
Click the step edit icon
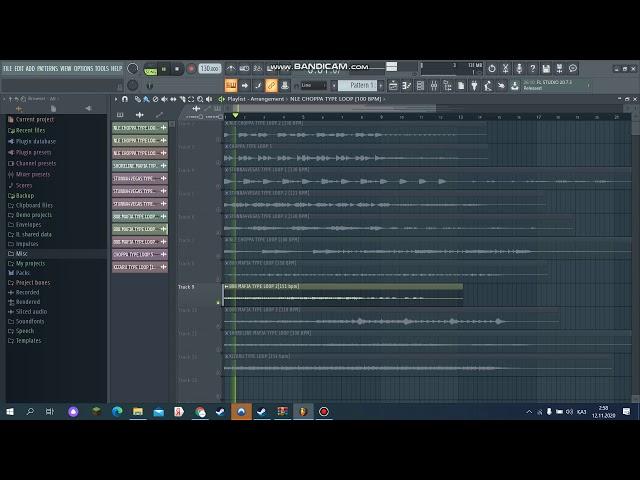(258, 85)
